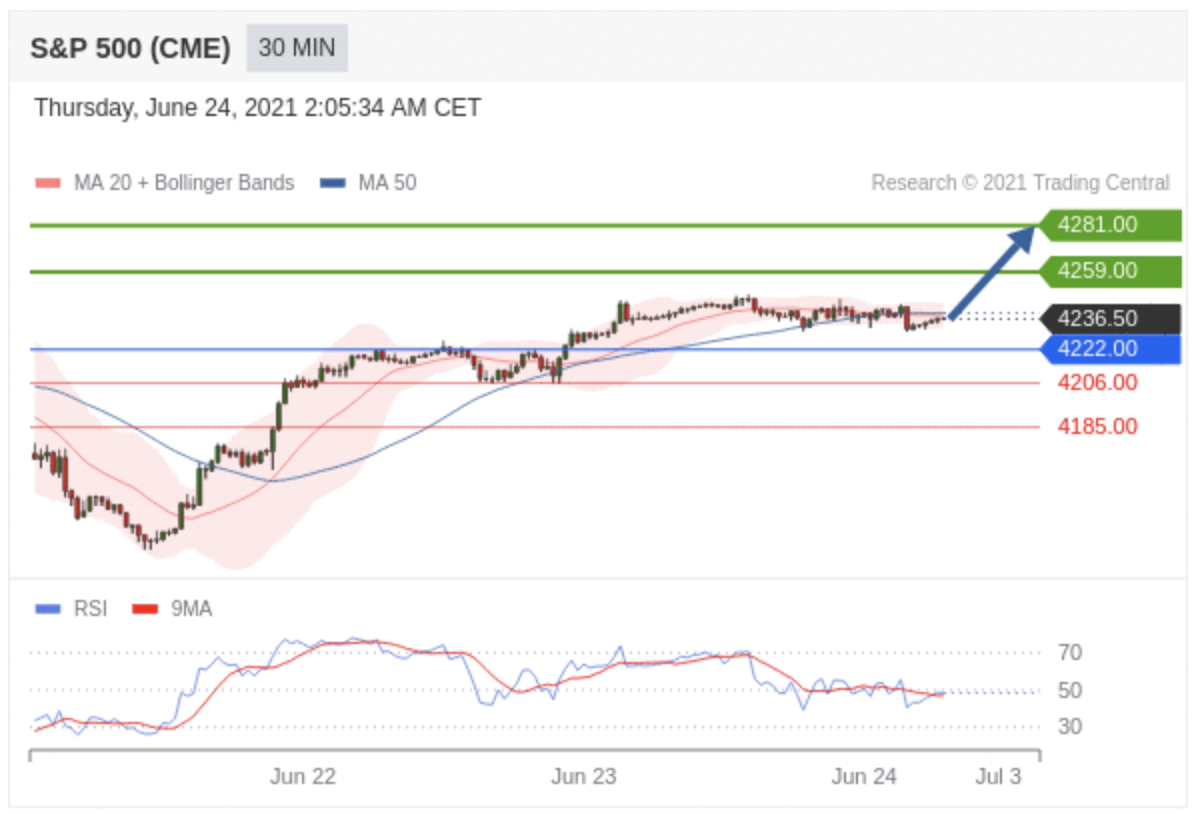Image resolution: width=1194 pixels, height=814 pixels.
Task: Click the 4185.00 red support label
Action: click(1097, 427)
